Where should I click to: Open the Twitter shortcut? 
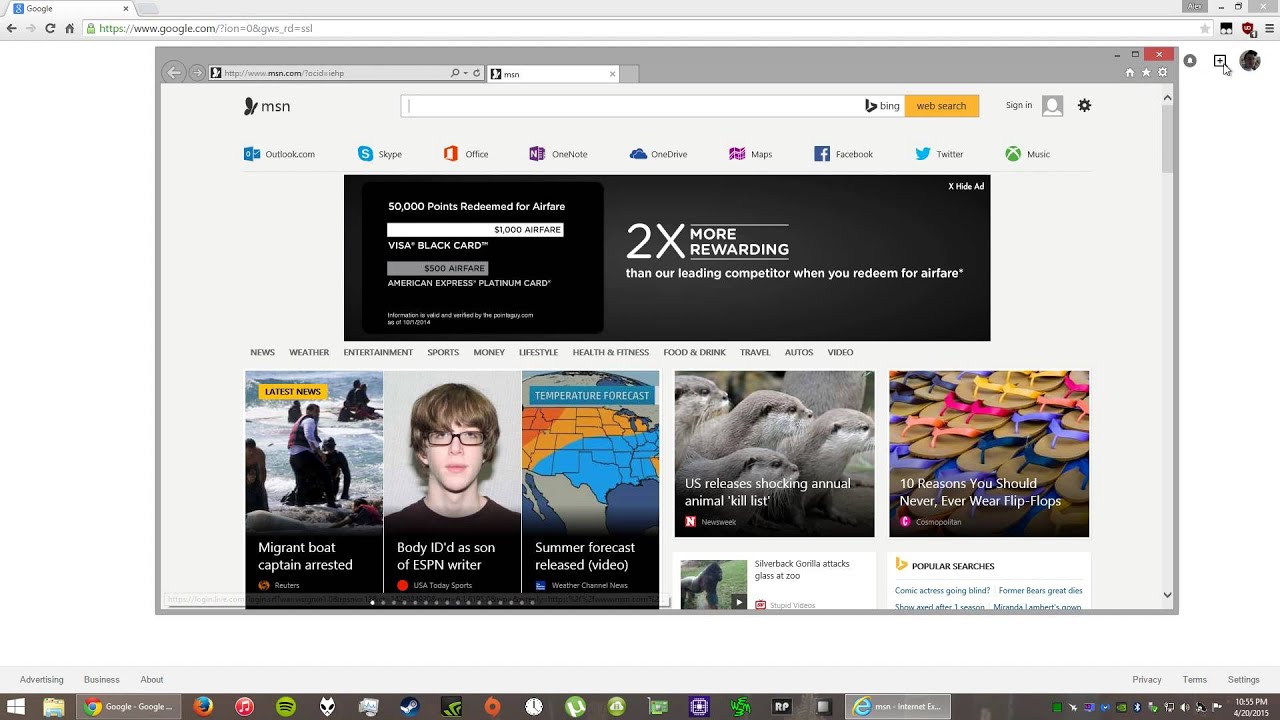pyautogui.click(x=939, y=154)
